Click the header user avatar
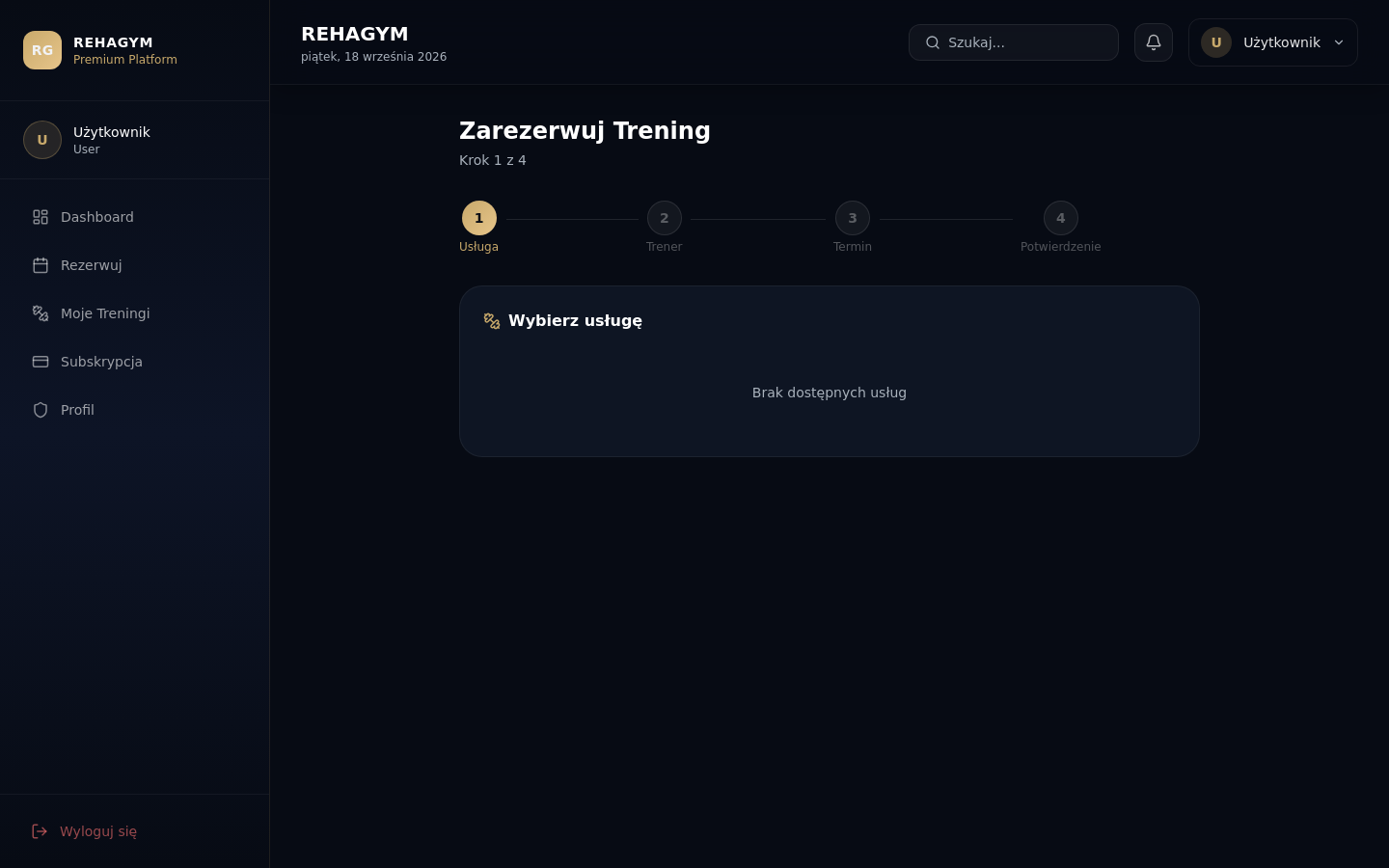The width and height of the screenshot is (1389, 868). (x=1216, y=42)
